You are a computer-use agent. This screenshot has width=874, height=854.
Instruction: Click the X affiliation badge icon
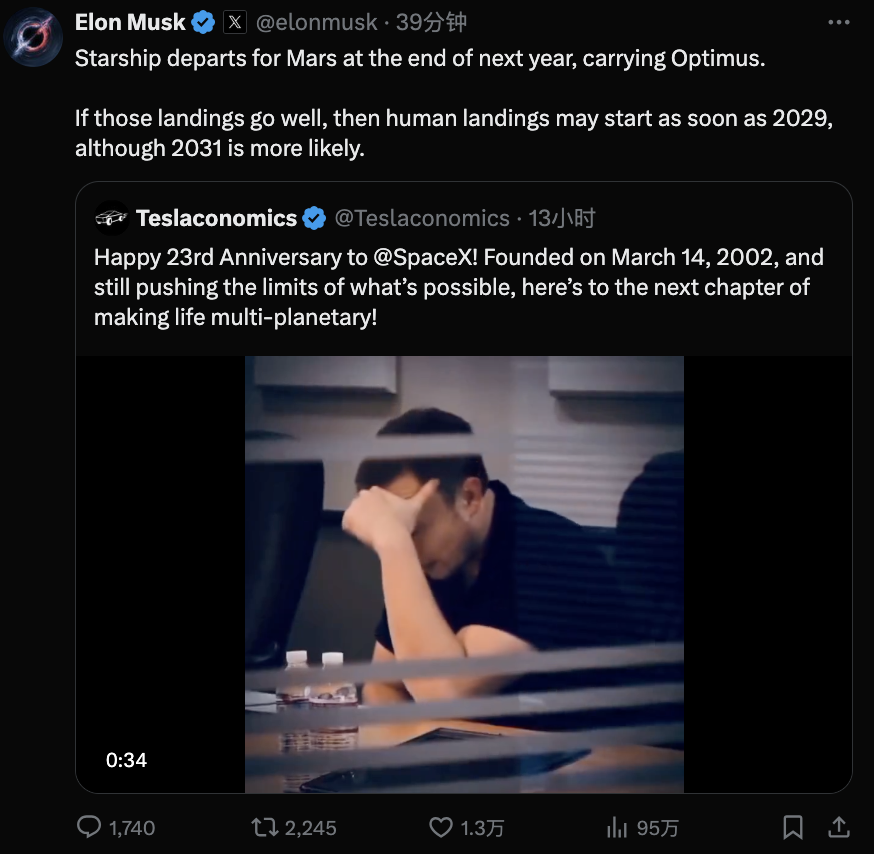click(234, 22)
